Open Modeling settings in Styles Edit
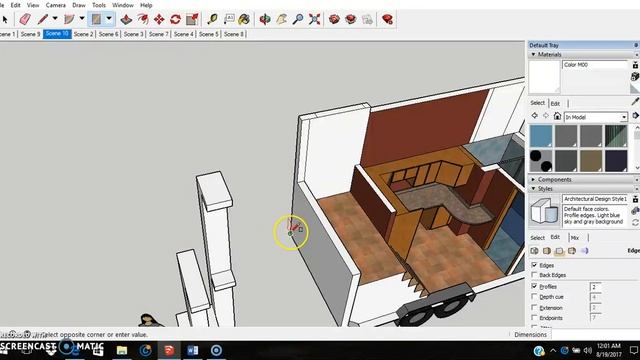This screenshot has width=640, height=360. (584, 251)
